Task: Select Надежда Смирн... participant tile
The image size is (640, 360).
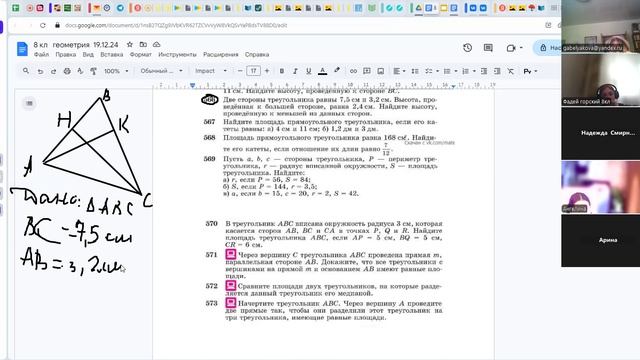Action: [600, 133]
